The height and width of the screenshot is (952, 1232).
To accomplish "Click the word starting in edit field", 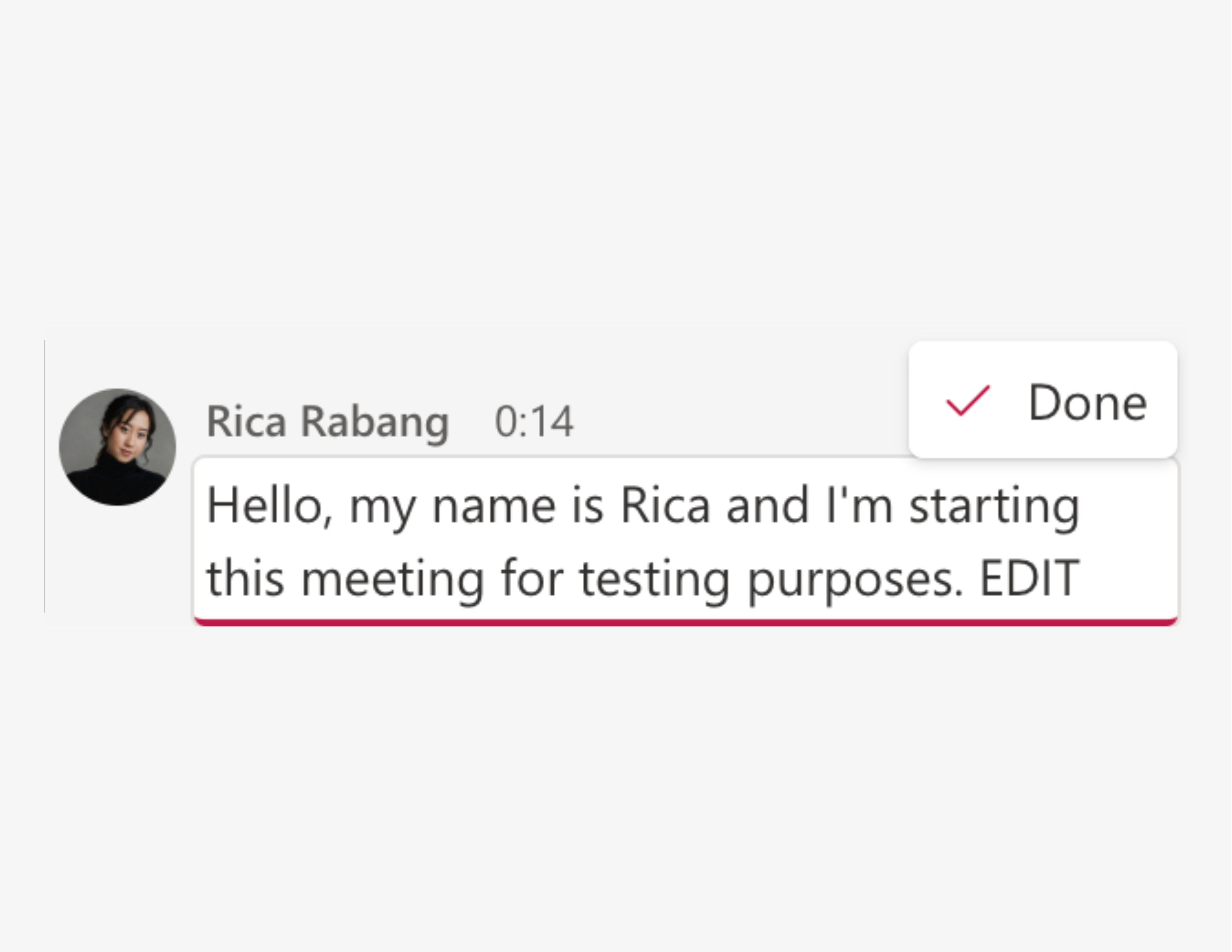I will 994,506.
